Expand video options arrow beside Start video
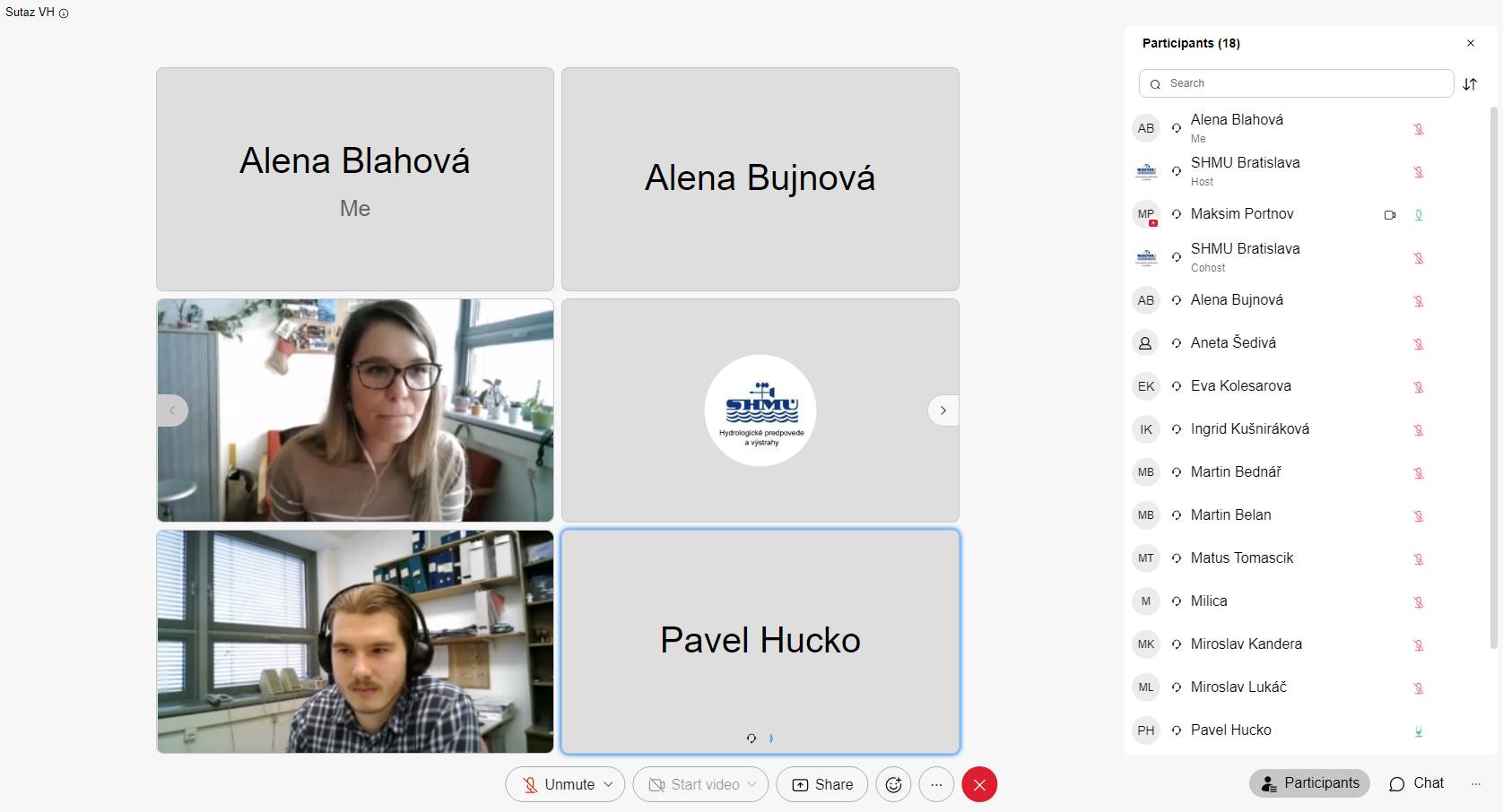Image resolution: width=1503 pixels, height=812 pixels. click(752, 785)
